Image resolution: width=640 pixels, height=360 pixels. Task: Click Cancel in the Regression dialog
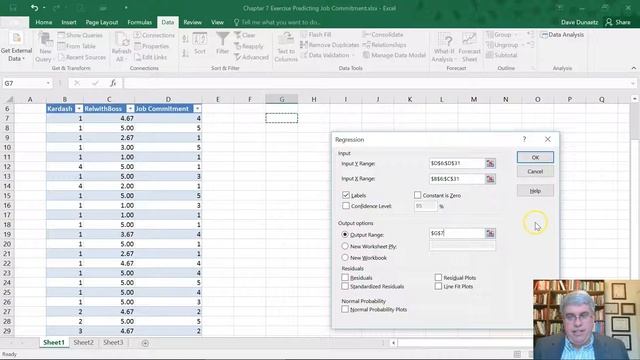(535, 171)
